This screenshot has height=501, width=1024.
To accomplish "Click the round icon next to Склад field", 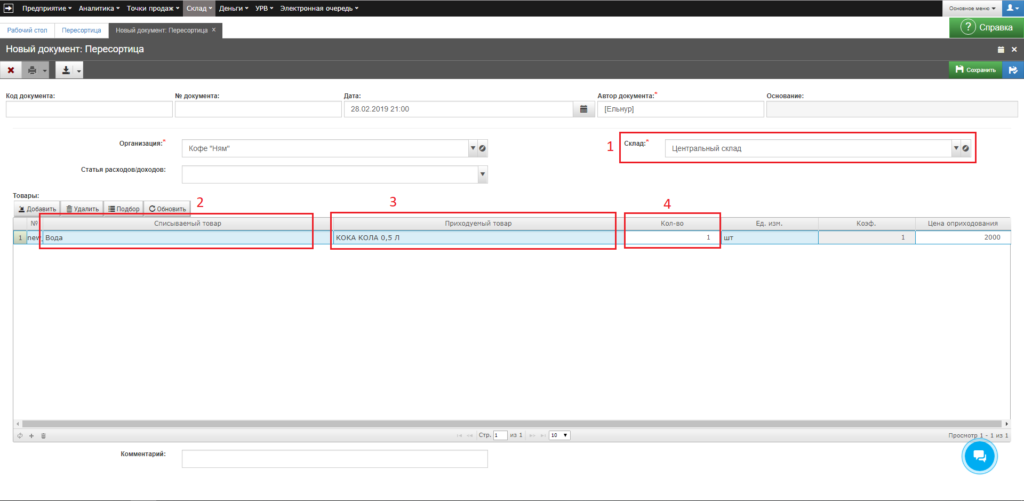I will point(966,148).
